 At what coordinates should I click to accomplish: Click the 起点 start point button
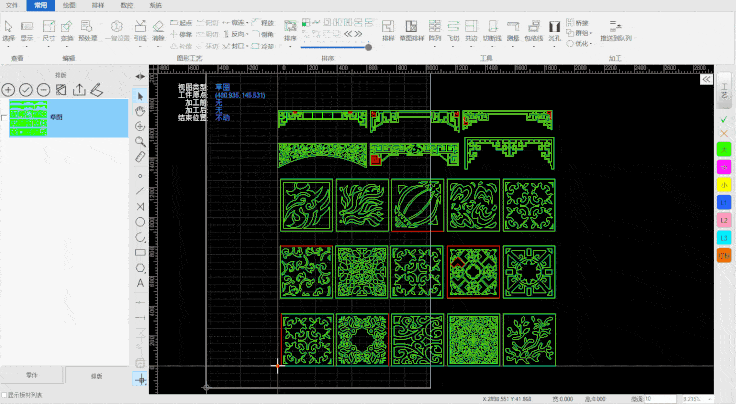coord(181,23)
